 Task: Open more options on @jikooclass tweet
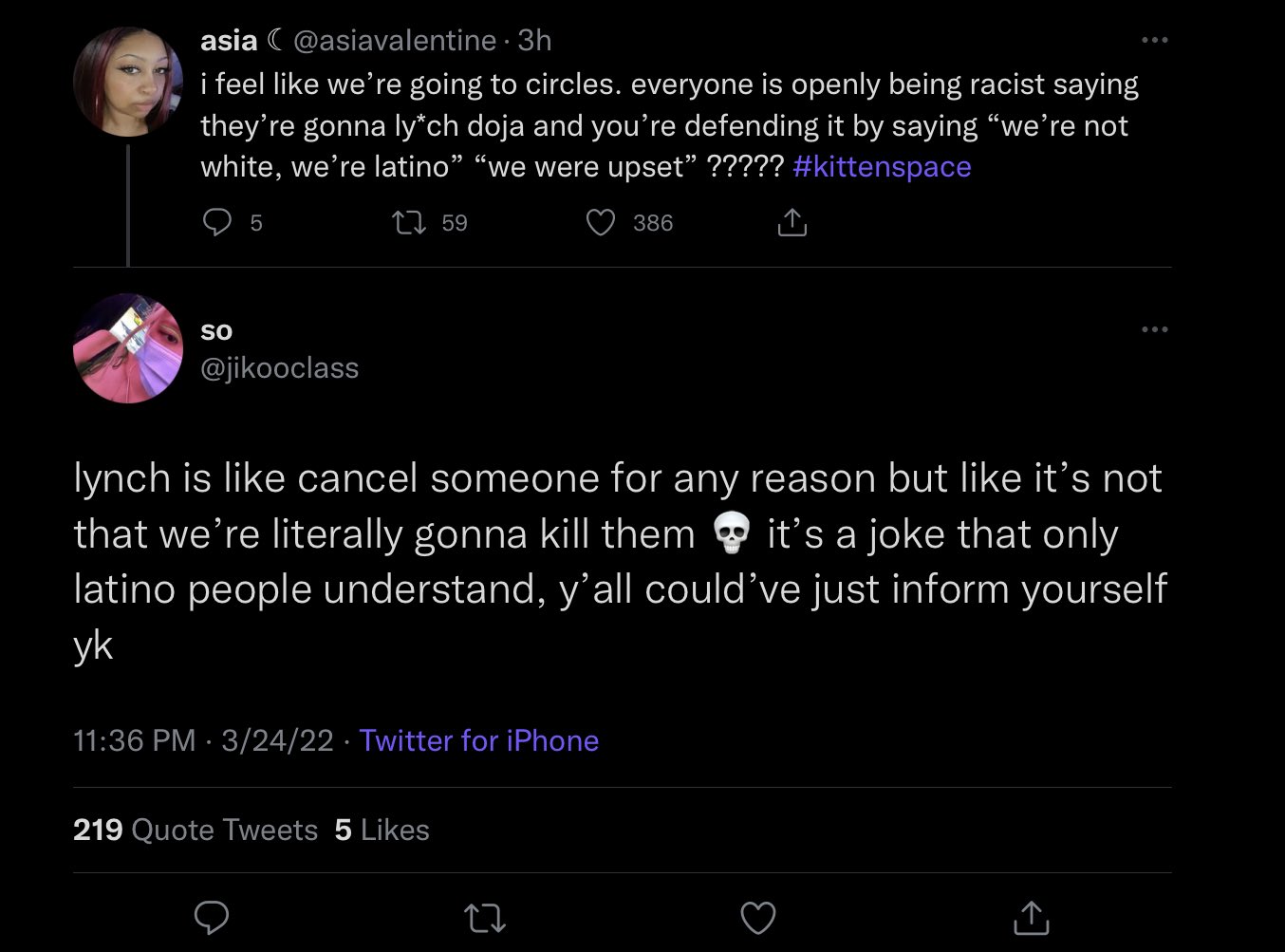[1154, 329]
